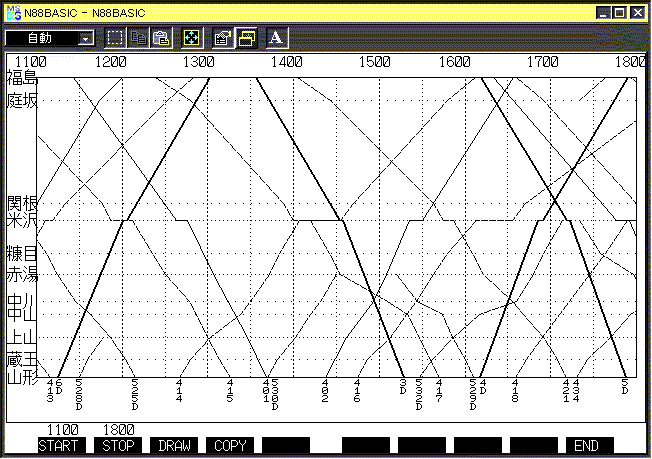Click the Copy toolbar icon
The image size is (652, 459).
[139, 38]
